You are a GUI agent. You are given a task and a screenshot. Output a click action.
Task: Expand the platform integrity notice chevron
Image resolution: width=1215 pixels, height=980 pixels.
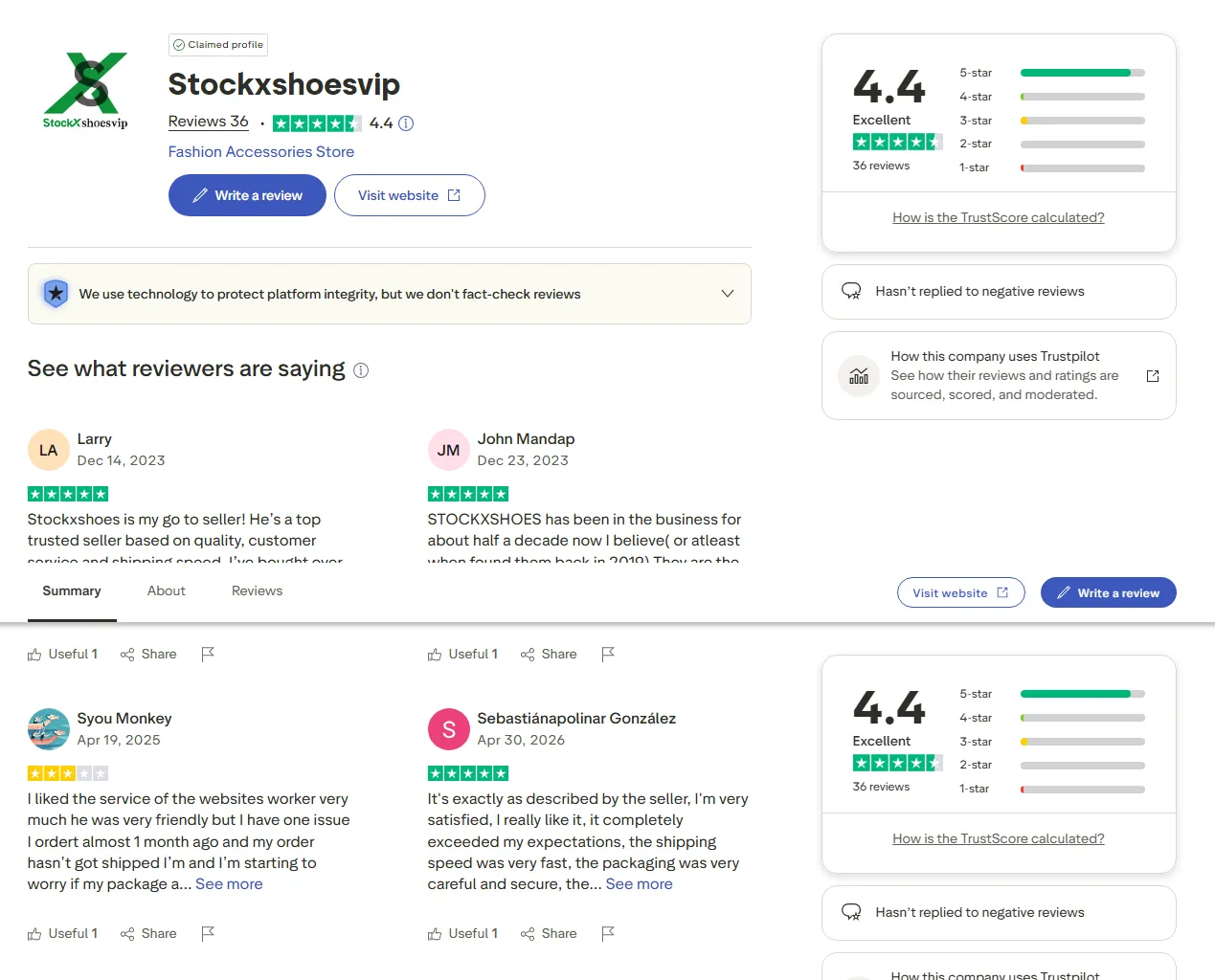click(x=728, y=294)
